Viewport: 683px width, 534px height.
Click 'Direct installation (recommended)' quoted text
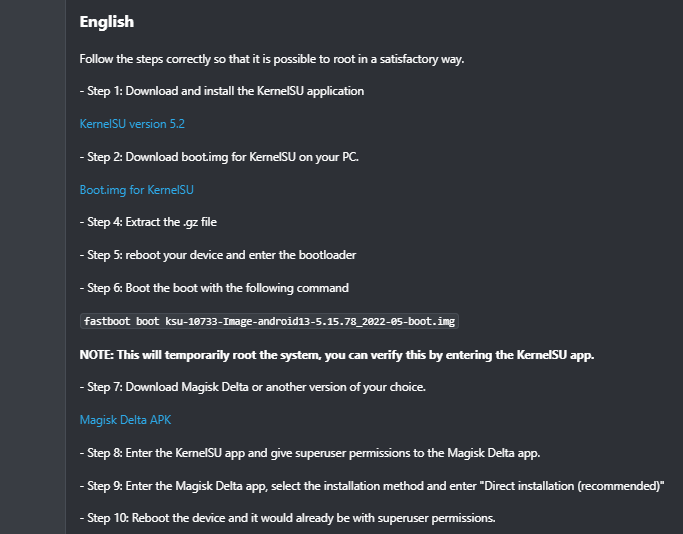click(x=574, y=486)
